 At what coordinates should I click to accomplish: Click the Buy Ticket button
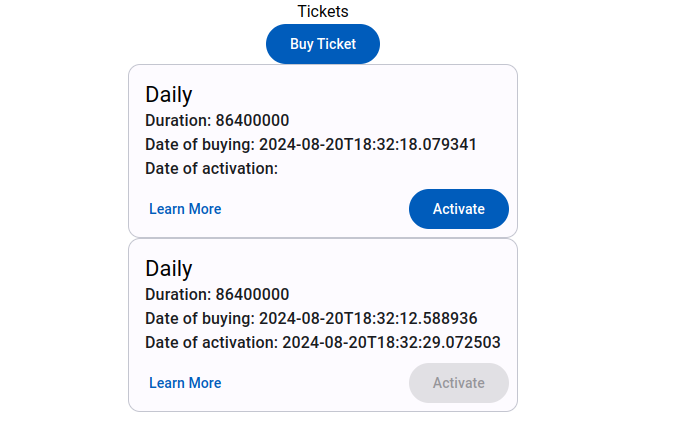click(323, 44)
